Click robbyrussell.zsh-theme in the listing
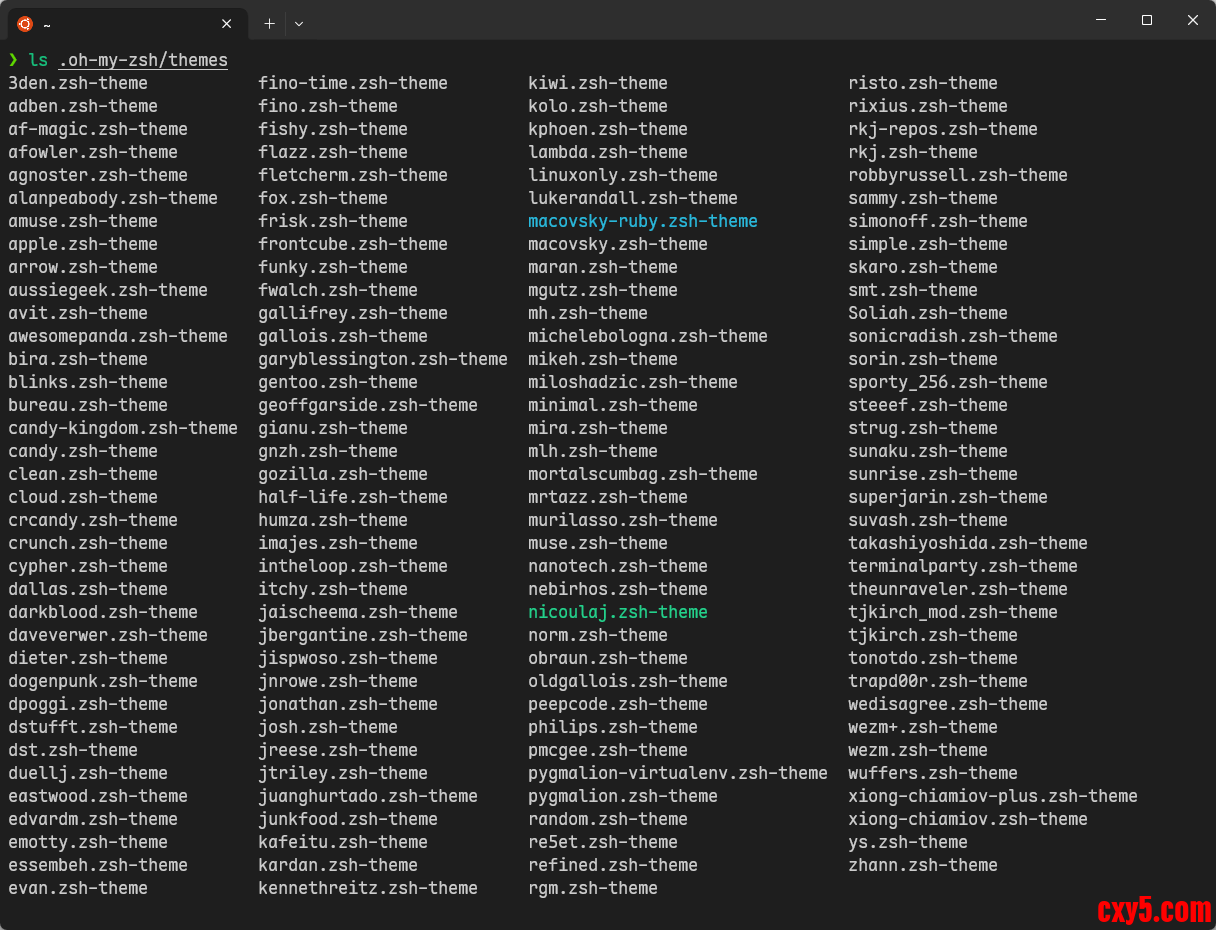The image size is (1216, 930). (x=957, y=175)
